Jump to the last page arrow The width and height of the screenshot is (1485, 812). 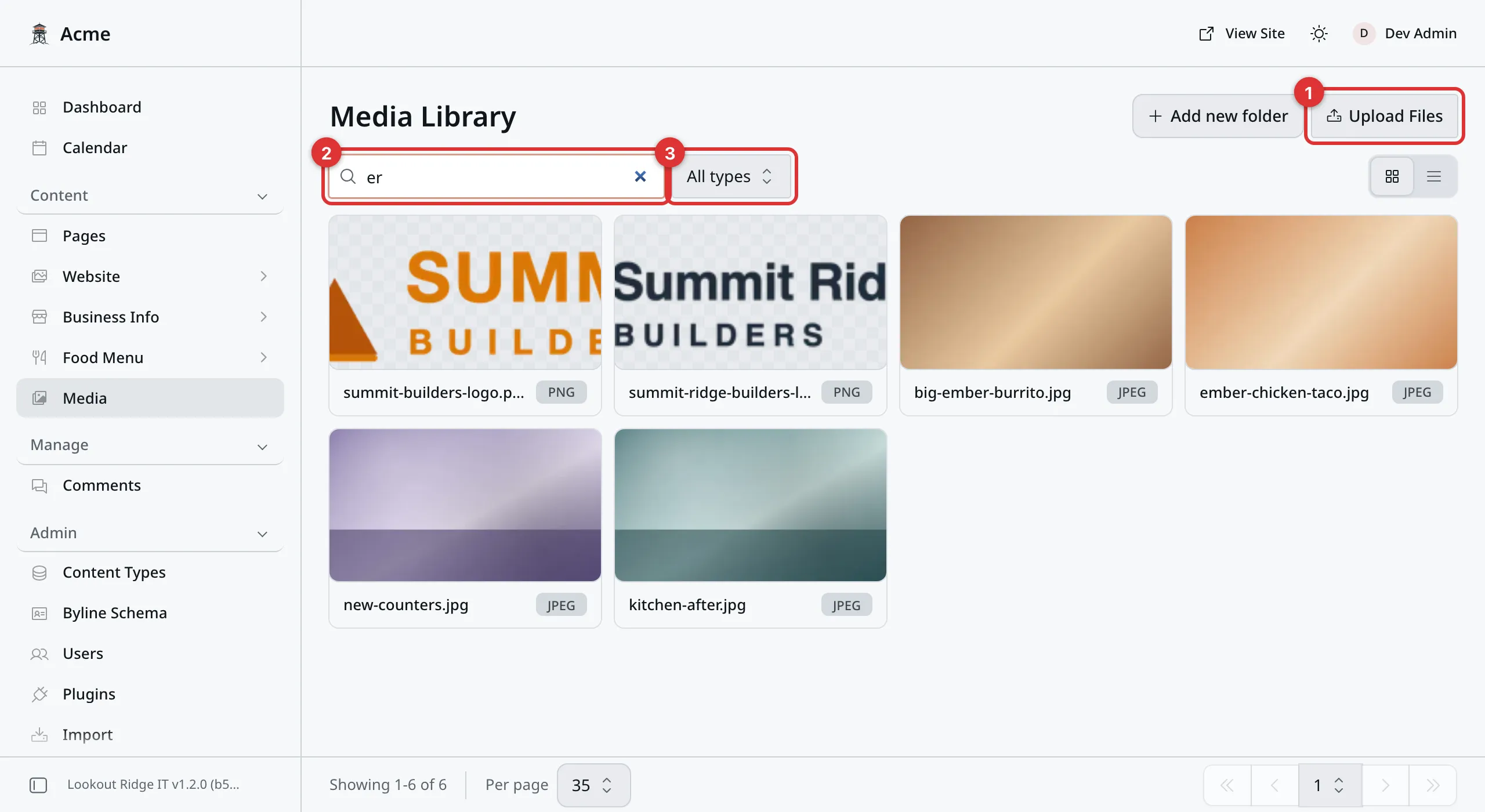pos(1433,785)
